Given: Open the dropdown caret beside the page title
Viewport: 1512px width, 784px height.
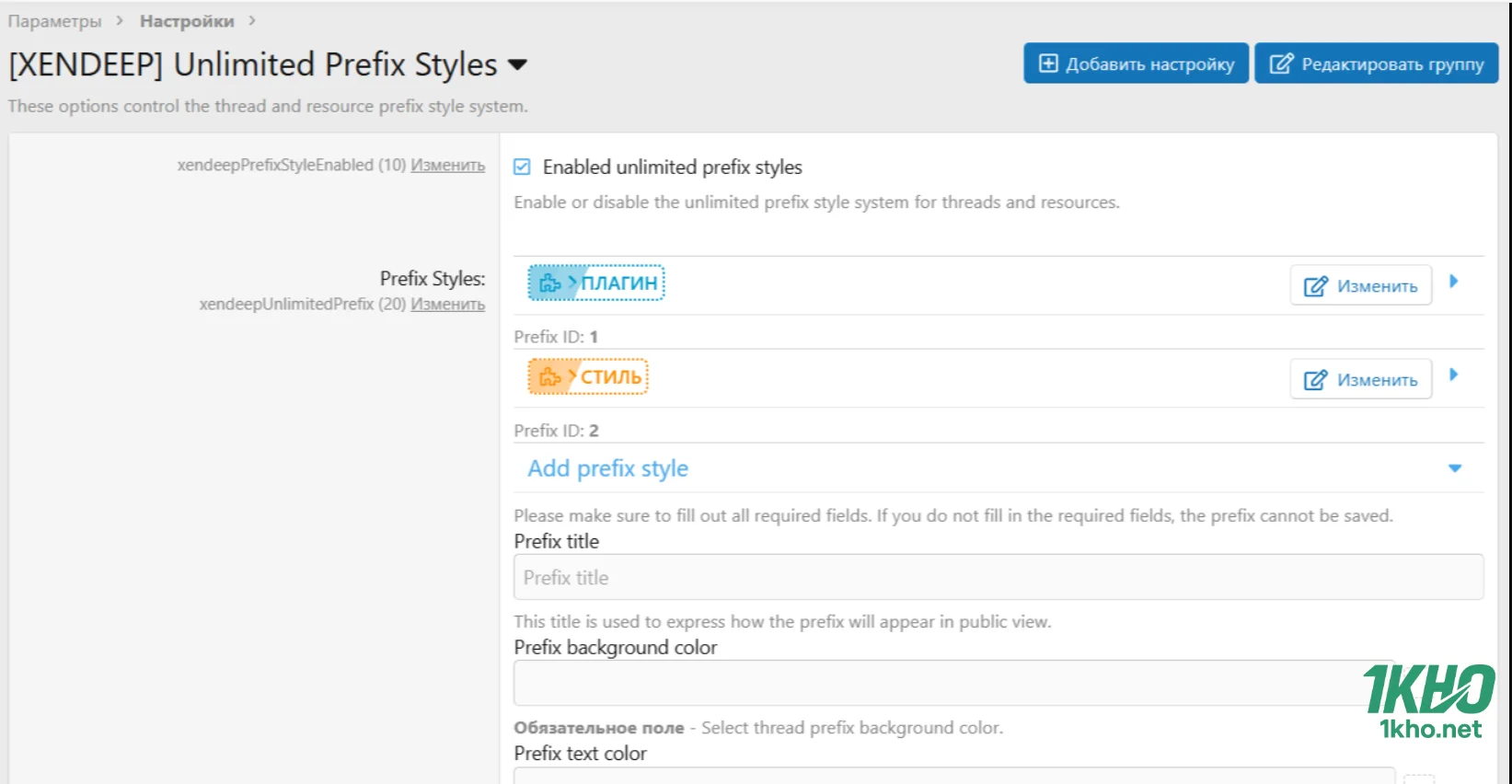Looking at the screenshot, I should pyautogui.click(x=518, y=64).
